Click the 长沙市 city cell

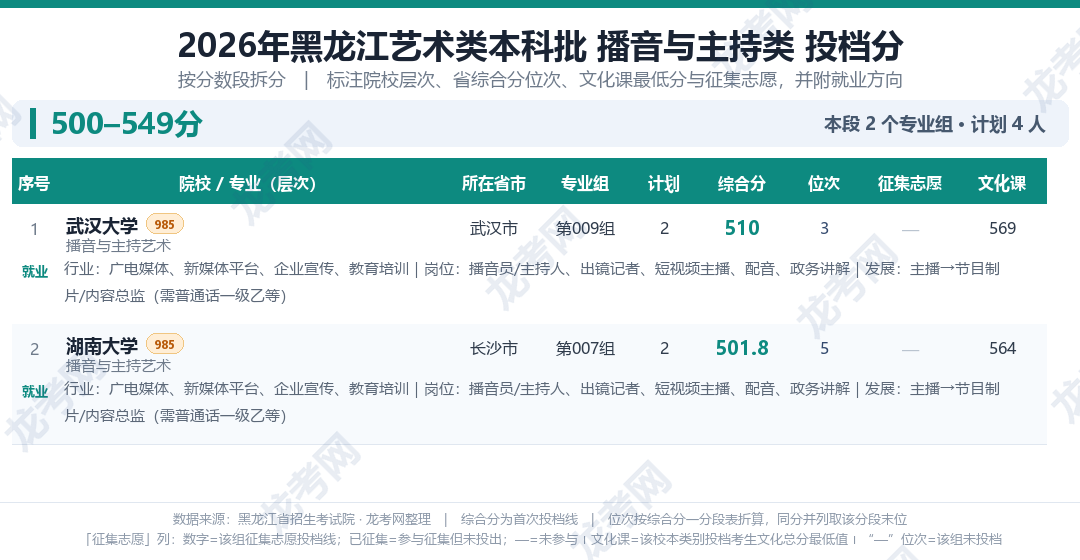click(494, 348)
